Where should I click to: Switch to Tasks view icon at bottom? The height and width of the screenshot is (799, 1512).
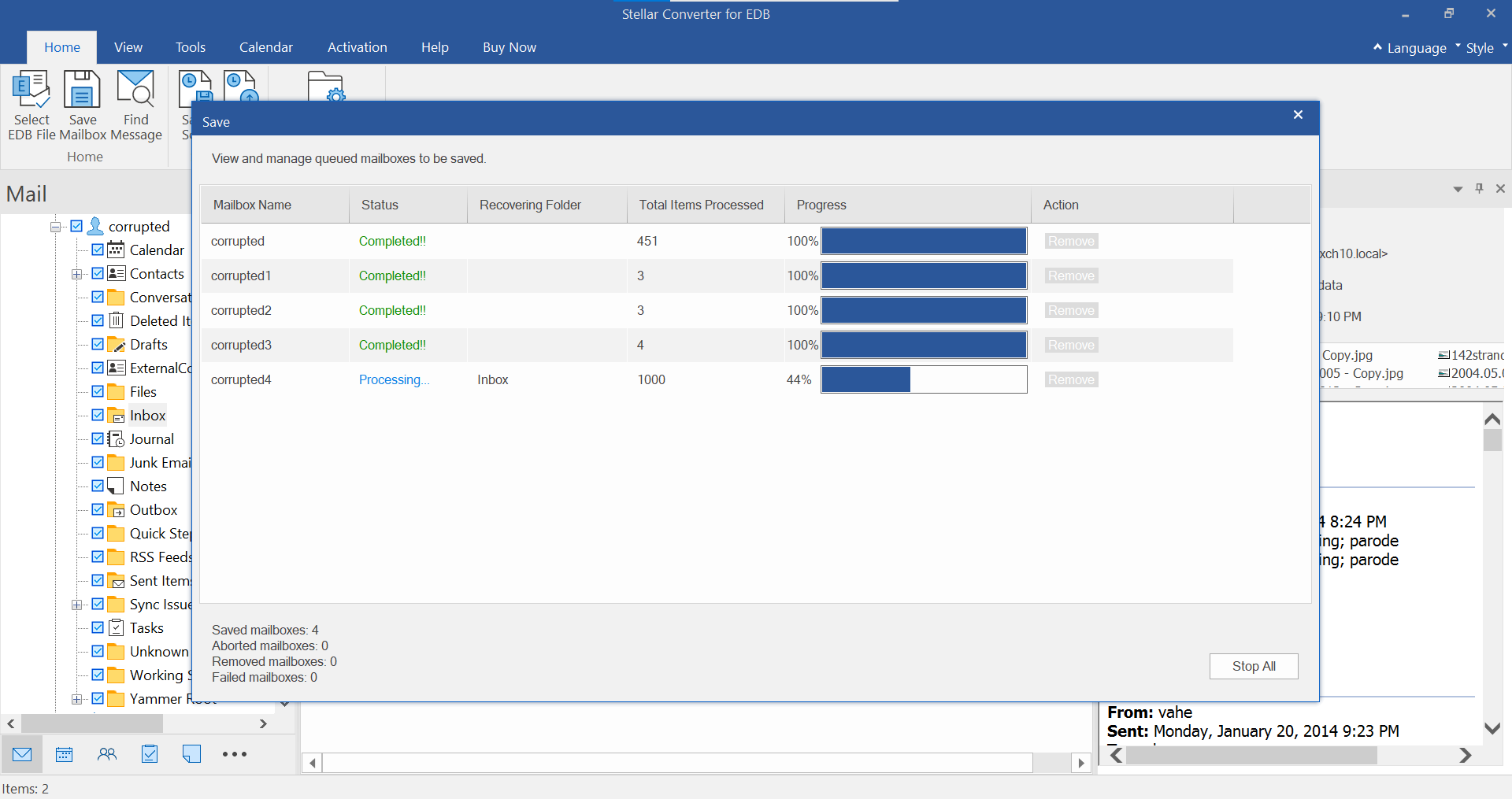coord(150,754)
